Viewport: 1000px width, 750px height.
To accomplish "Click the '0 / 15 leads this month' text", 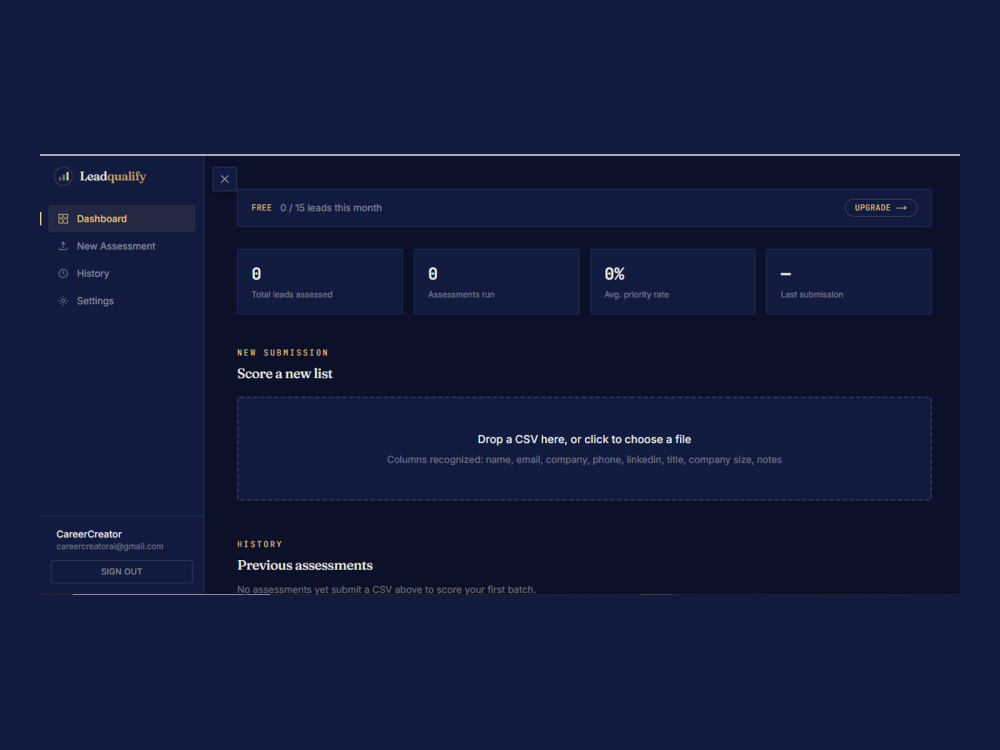I will [x=331, y=208].
